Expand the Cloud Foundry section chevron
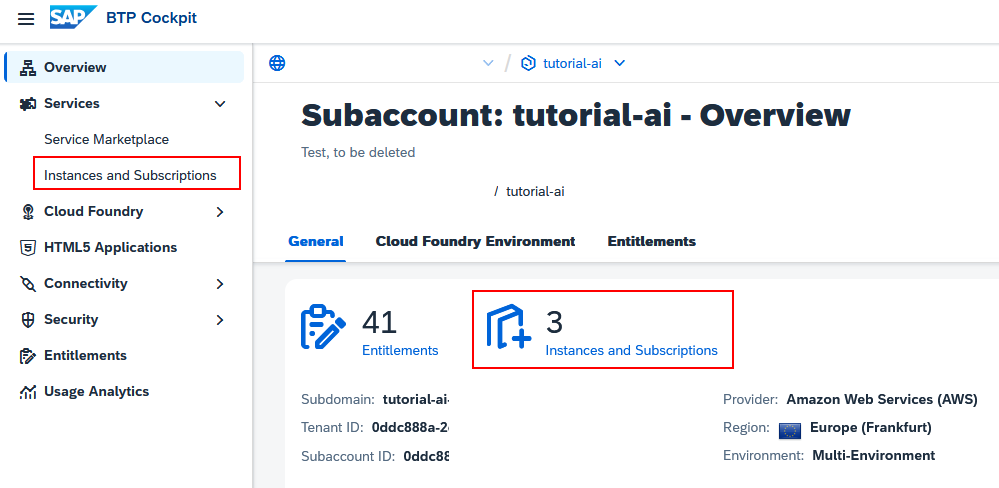Image resolution: width=999 pixels, height=488 pixels. click(x=220, y=212)
